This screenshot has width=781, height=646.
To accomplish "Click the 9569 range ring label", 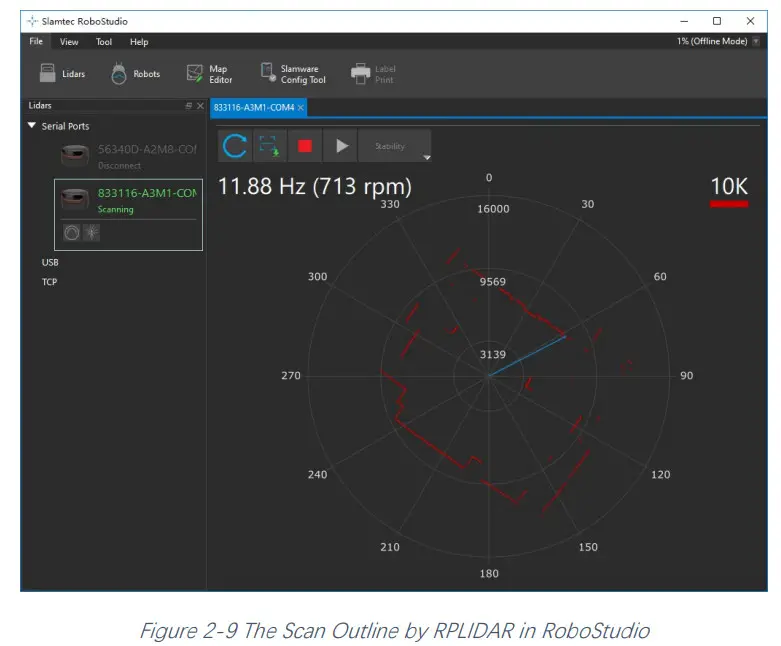I will (493, 282).
